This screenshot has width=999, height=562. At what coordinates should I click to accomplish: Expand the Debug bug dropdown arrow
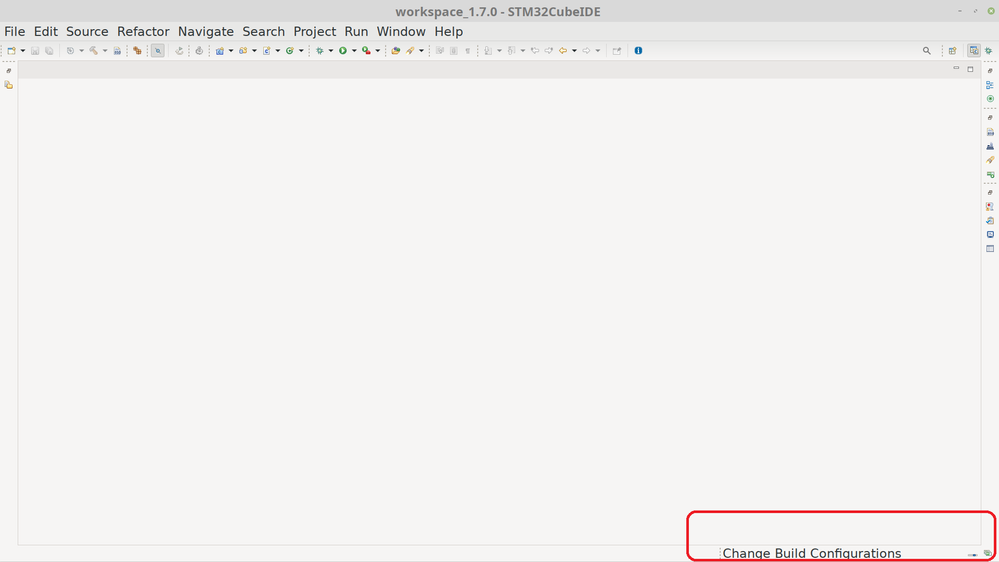tap(331, 50)
